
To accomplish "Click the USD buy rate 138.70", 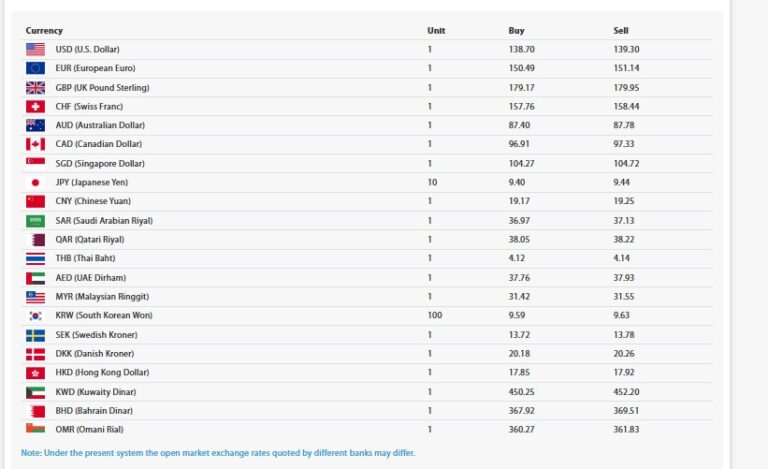I will (522, 49).
